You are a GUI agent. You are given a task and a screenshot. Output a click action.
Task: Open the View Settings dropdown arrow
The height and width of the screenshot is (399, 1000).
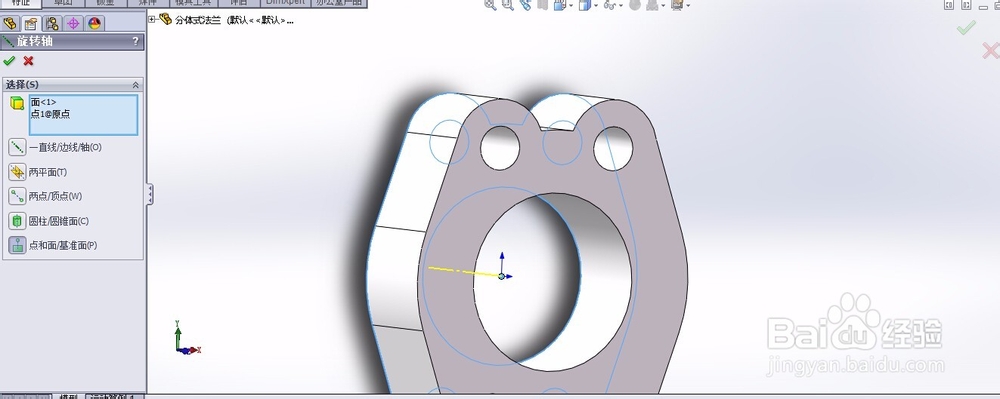pos(689,6)
